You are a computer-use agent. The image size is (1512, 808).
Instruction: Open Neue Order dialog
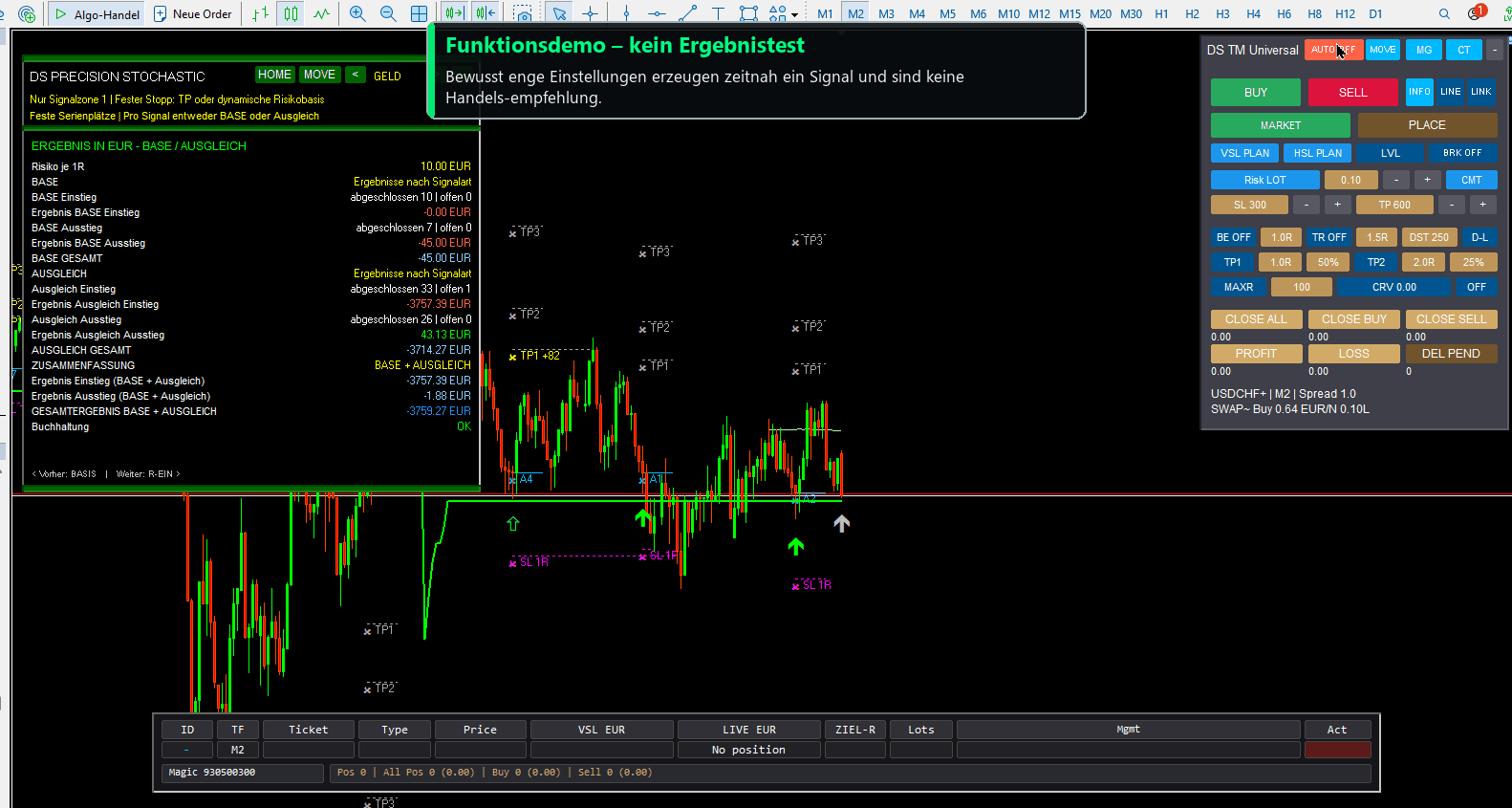click(192, 14)
